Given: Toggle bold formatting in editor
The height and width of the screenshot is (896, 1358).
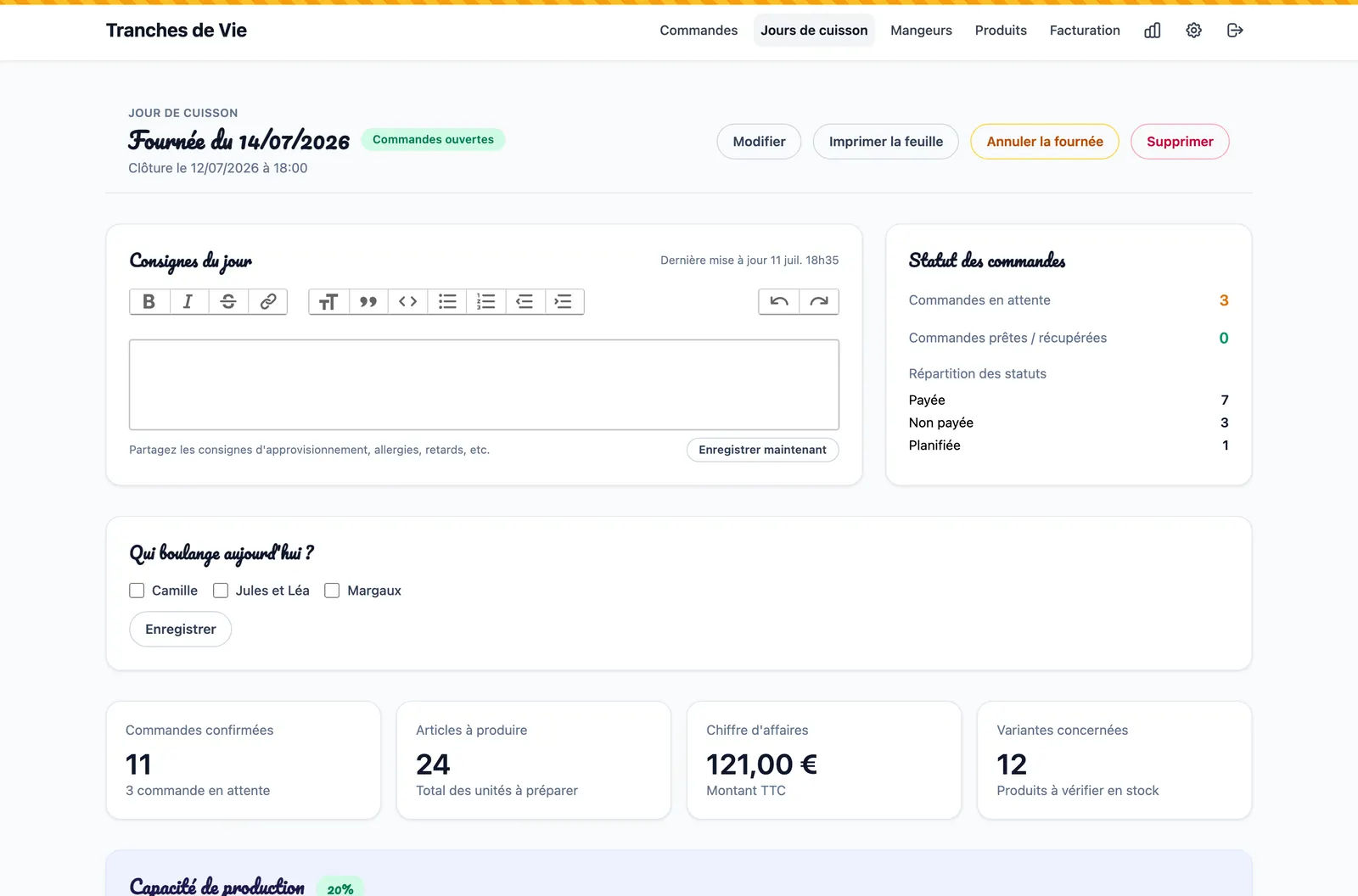Looking at the screenshot, I should [149, 301].
